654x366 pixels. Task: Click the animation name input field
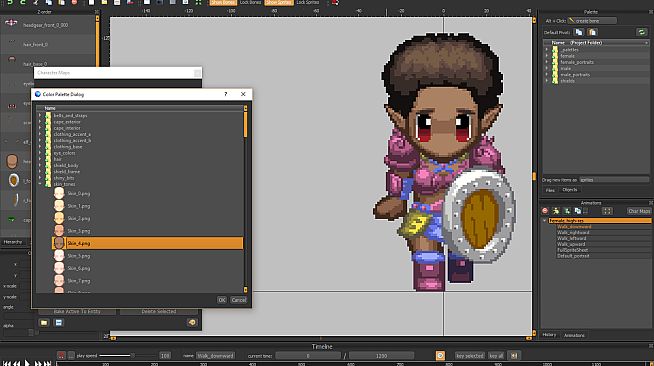point(216,356)
